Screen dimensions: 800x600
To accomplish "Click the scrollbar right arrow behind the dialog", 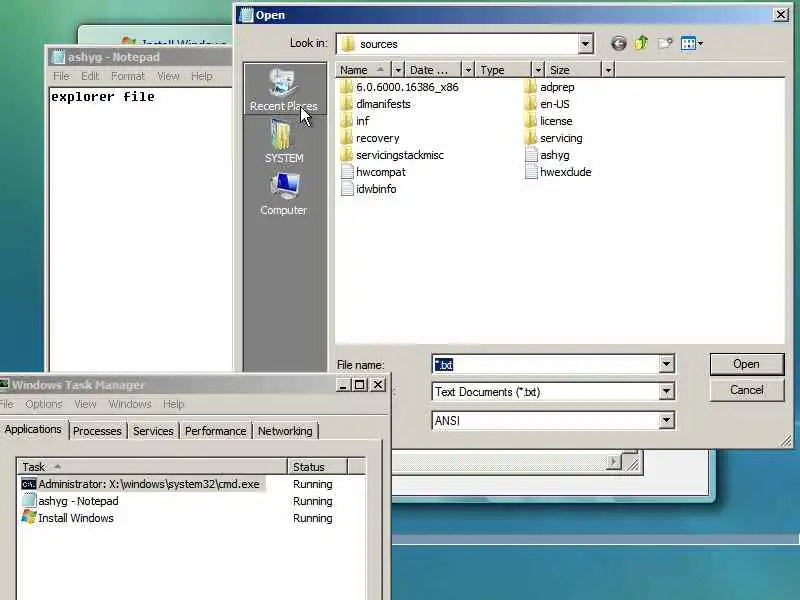I will [613, 462].
